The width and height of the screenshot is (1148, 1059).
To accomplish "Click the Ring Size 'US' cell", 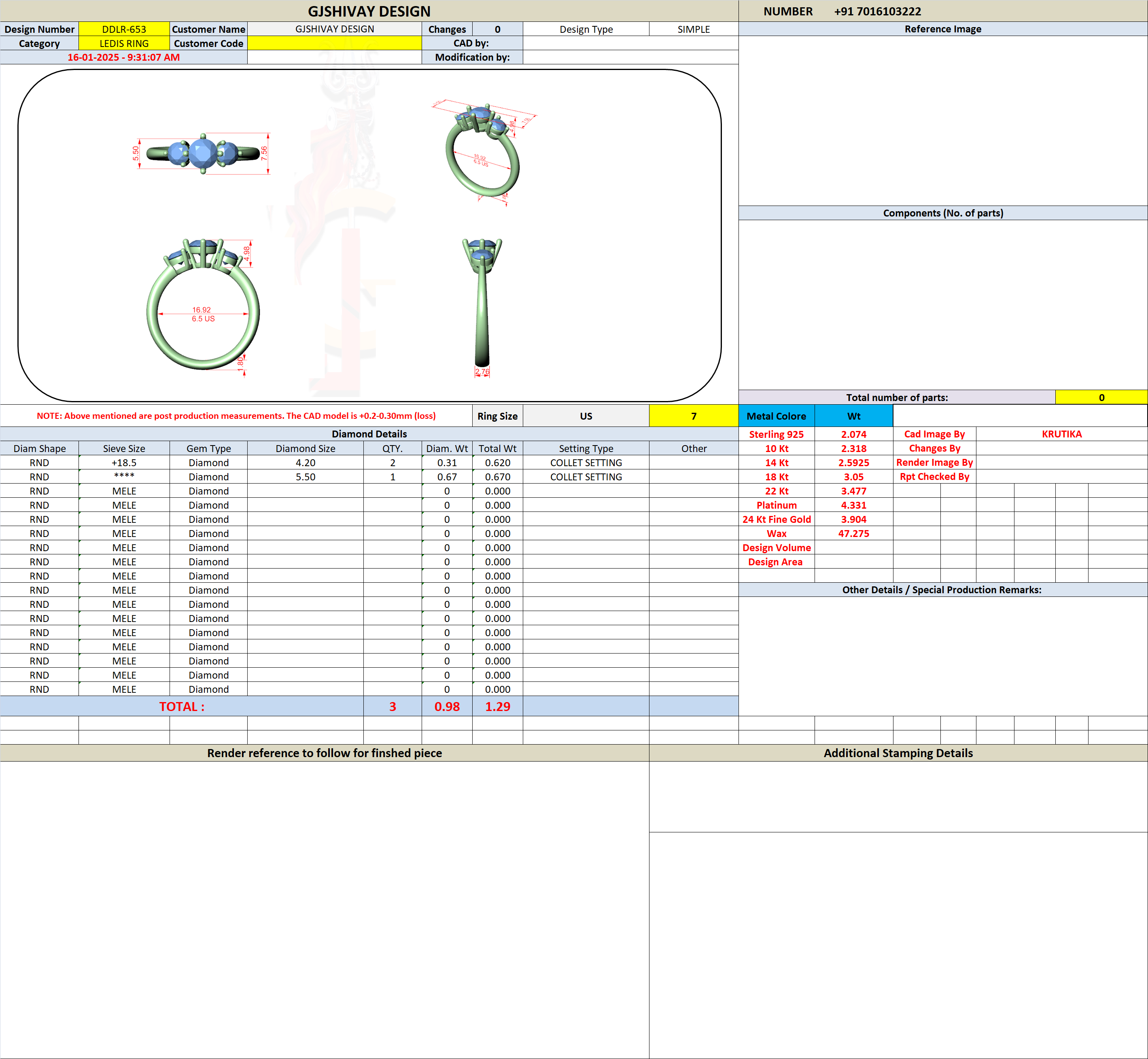I will [586, 416].
